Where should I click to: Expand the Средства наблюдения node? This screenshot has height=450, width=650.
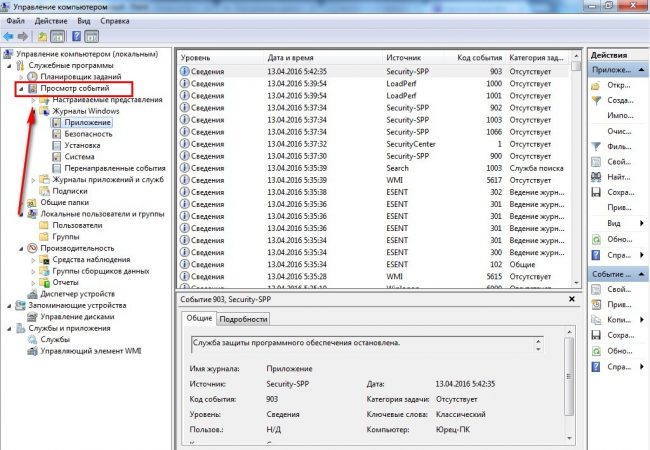[x=33, y=260]
